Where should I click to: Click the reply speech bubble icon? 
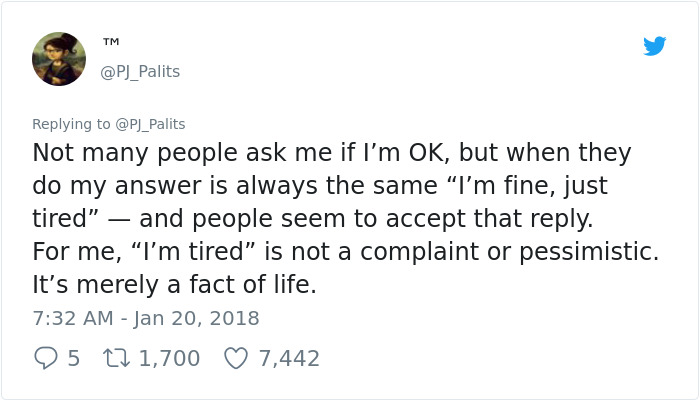(46, 357)
